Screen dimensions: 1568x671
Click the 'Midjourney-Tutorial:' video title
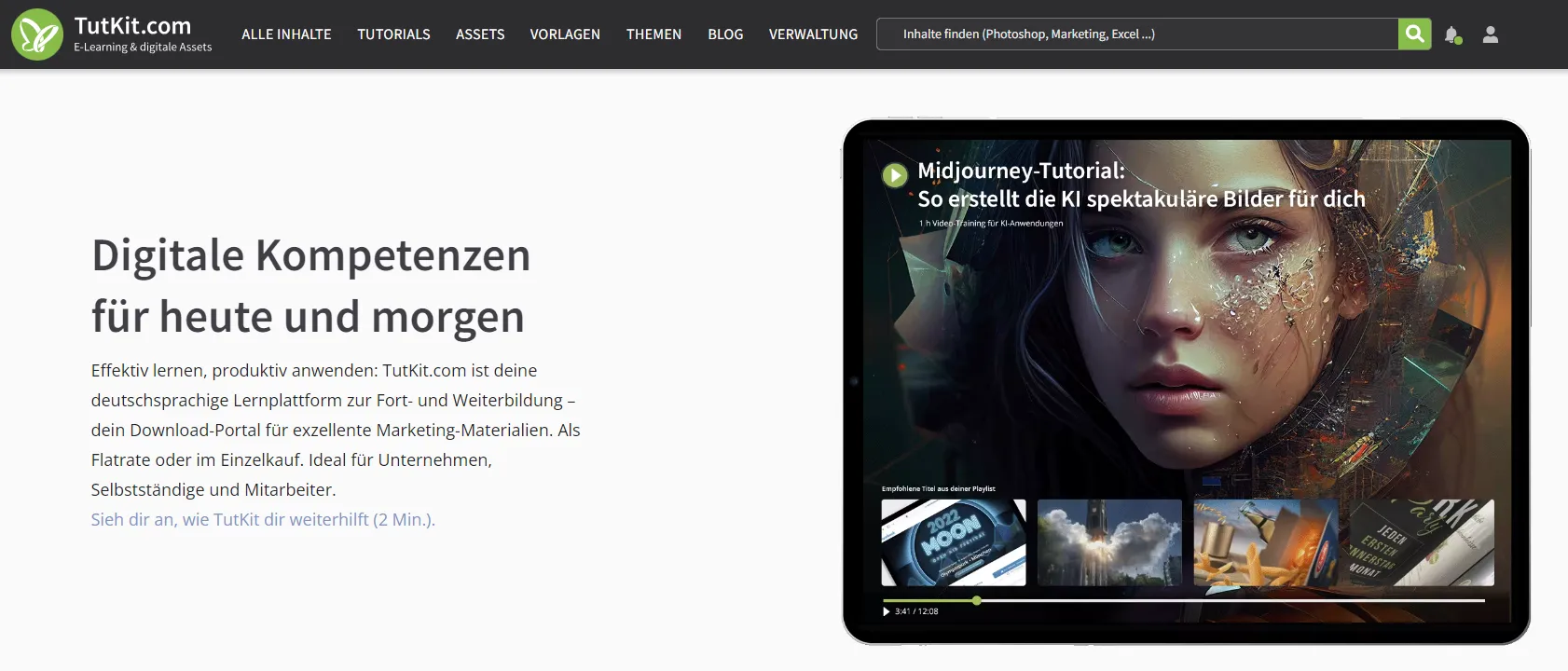click(1021, 171)
